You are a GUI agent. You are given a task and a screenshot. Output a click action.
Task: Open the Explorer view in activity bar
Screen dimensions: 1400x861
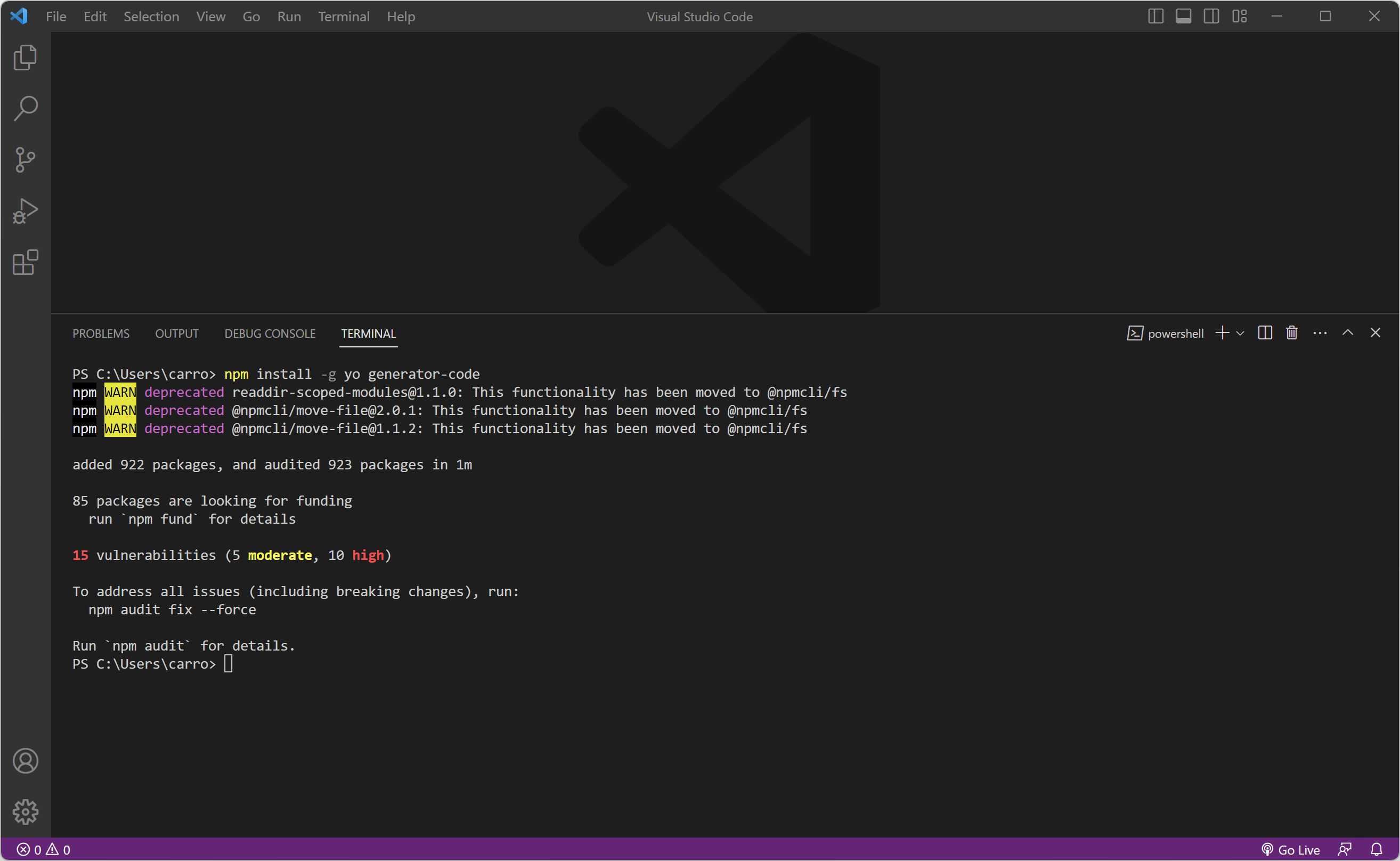coord(25,58)
